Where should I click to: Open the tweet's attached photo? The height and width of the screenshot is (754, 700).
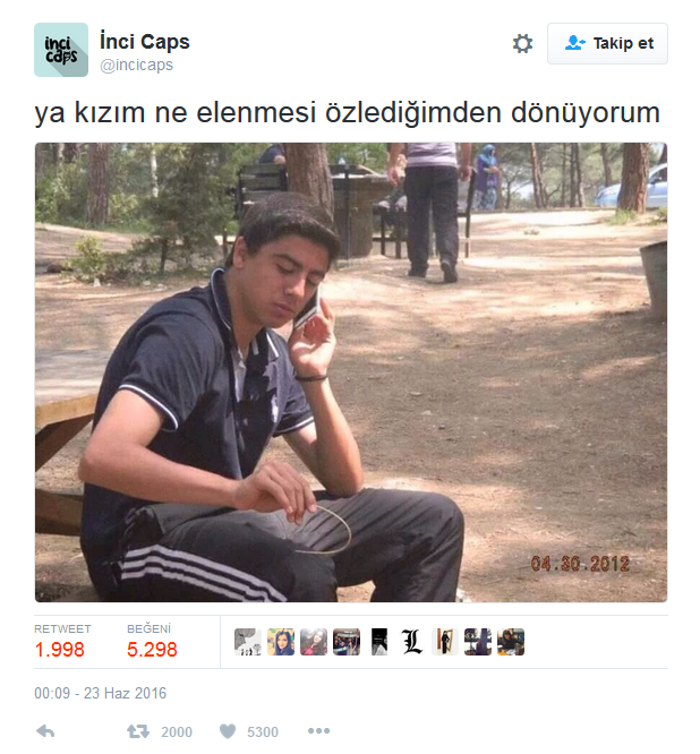(351, 372)
